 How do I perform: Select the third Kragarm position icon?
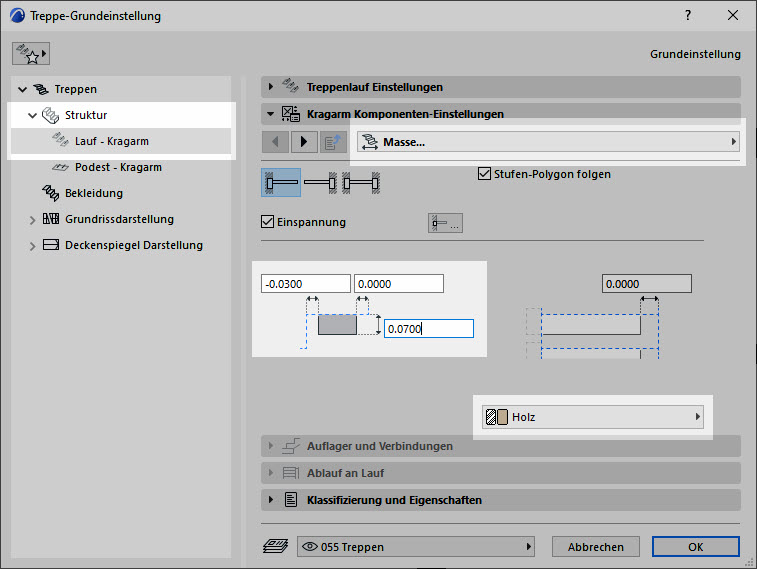click(x=360, y=183)
